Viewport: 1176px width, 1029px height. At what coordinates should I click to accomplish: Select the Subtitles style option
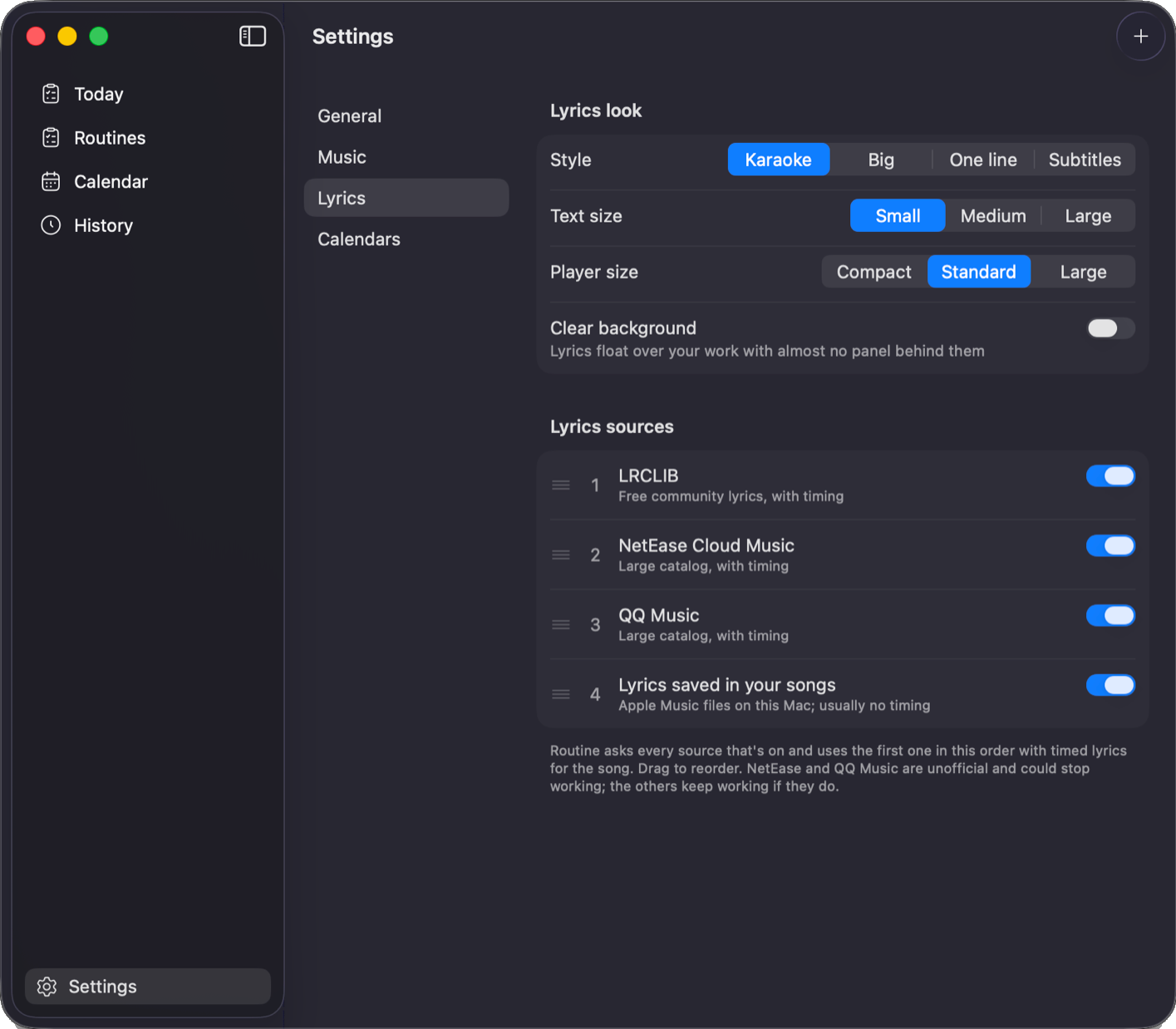tap(1085, 160)
